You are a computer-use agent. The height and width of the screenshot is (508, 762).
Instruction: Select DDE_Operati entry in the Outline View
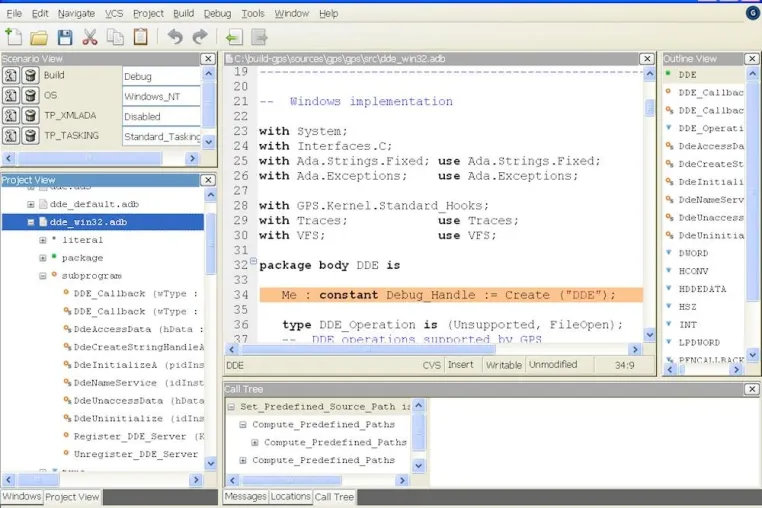710,128
